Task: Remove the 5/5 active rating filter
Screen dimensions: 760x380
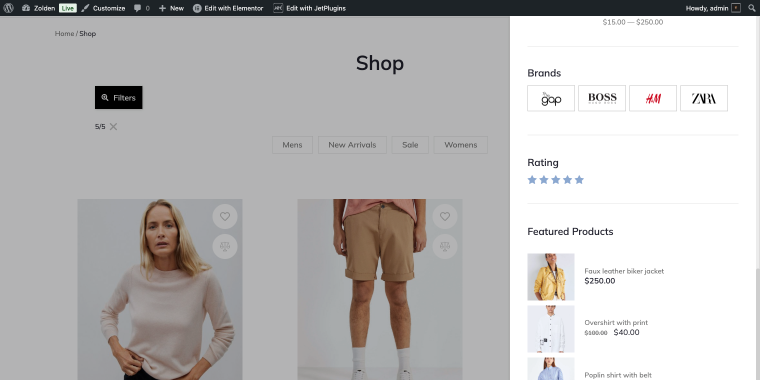Action: click(113, 127)
